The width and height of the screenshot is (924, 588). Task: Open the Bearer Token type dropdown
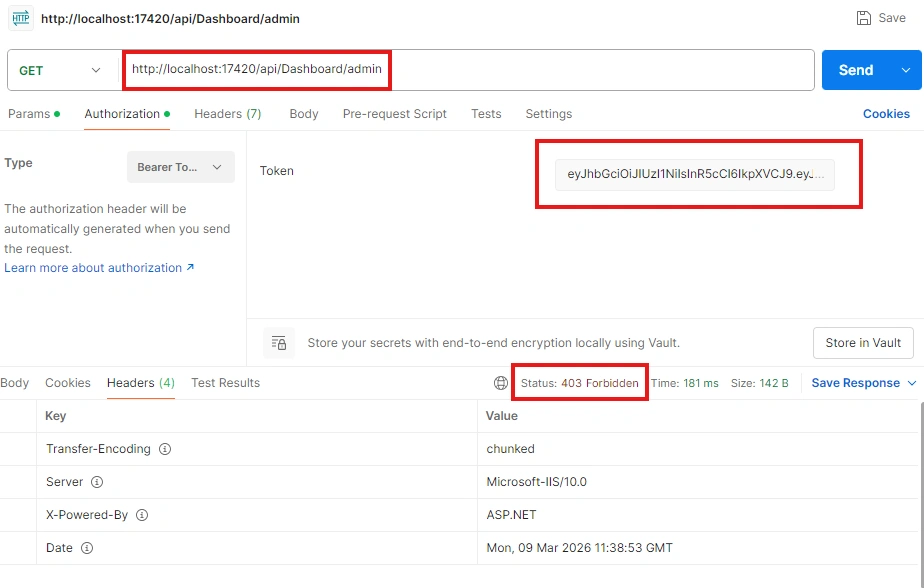[180, 167]
